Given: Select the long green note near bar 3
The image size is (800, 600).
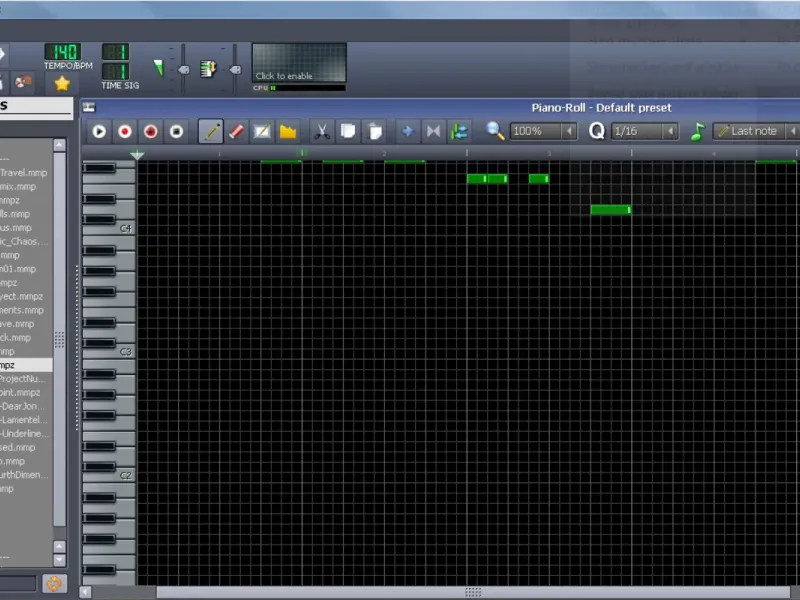Looking at the screenshot, I should (x=611, y=210).
